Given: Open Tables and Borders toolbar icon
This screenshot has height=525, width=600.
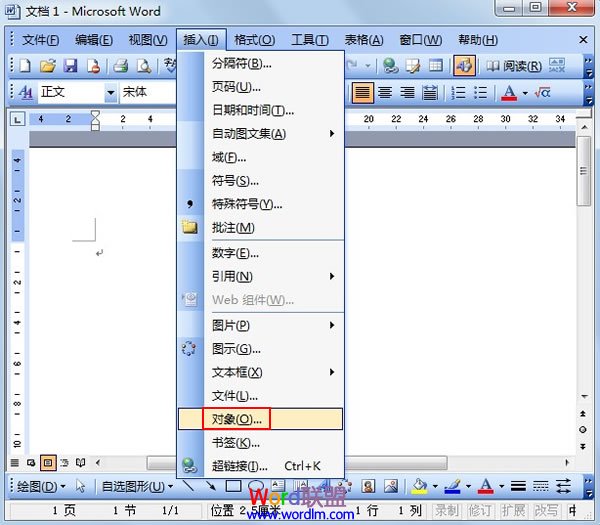Looking at the screenshot, I should (x=413, y=65).
